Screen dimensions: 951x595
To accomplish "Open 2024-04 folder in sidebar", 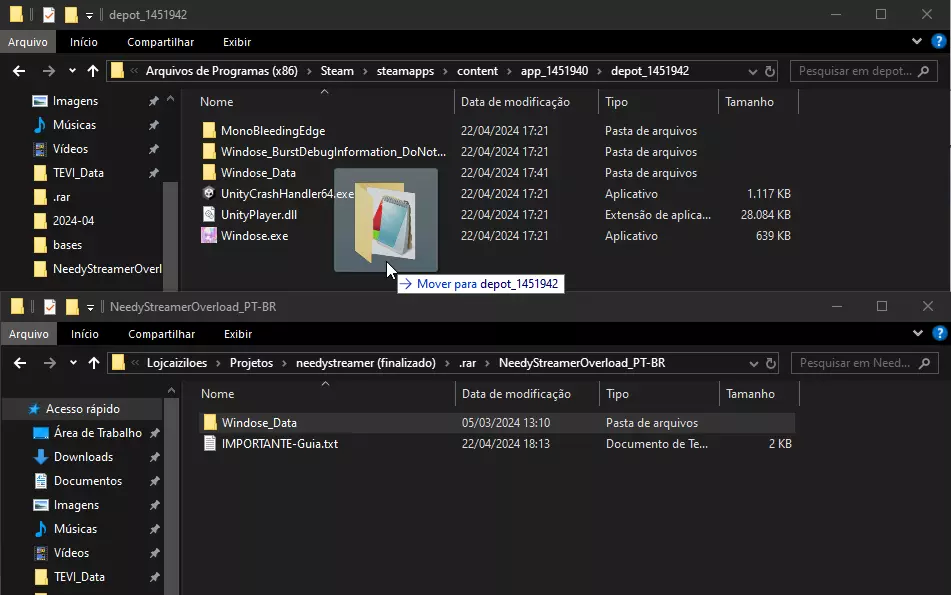I will point(73,221).
